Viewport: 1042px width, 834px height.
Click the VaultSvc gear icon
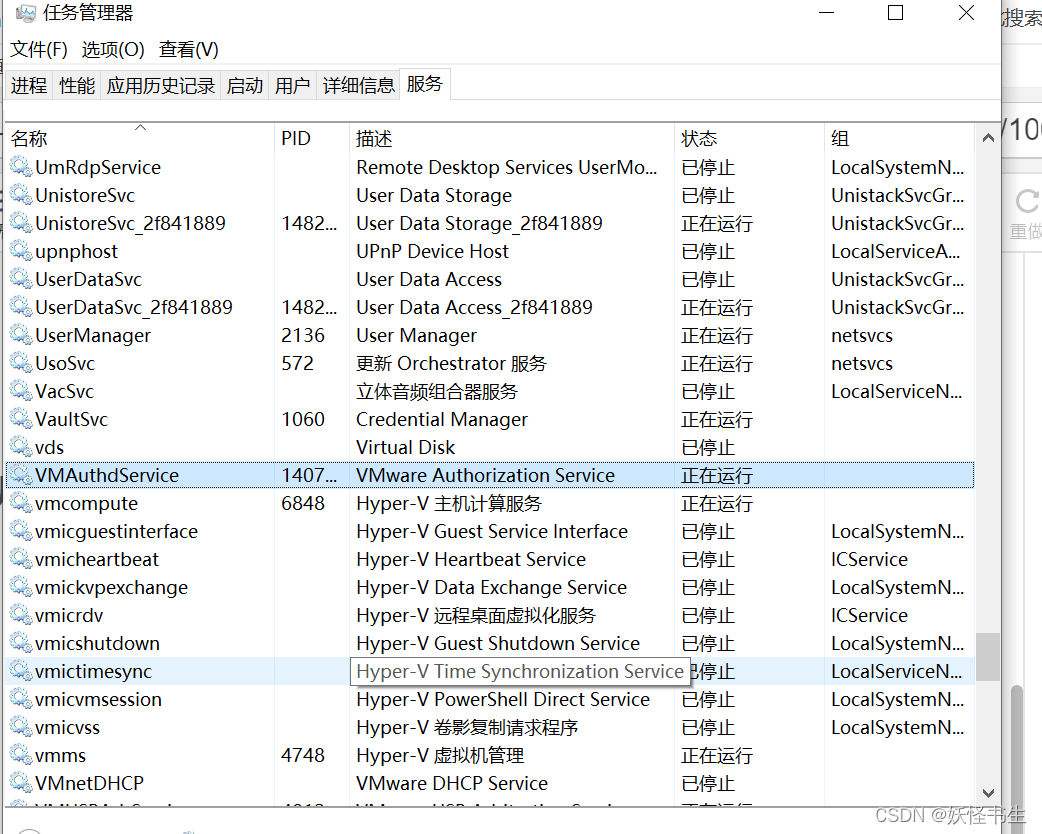click(x=21, y=419)
